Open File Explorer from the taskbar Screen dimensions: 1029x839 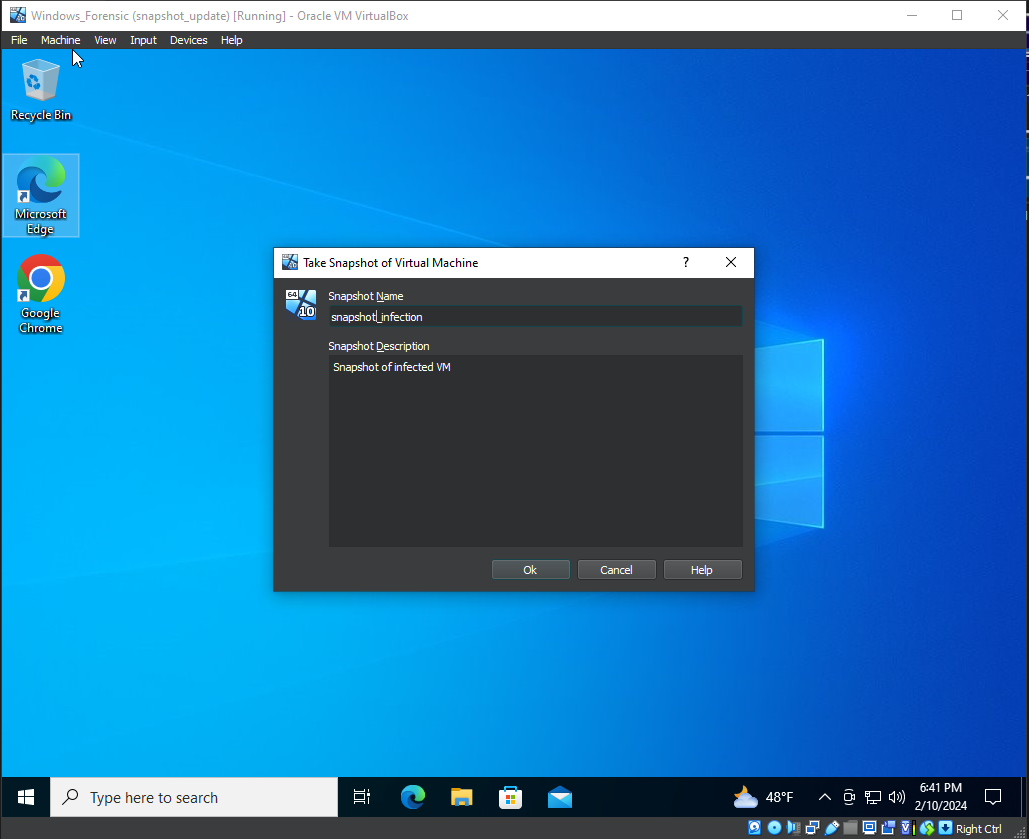point(461,797)
